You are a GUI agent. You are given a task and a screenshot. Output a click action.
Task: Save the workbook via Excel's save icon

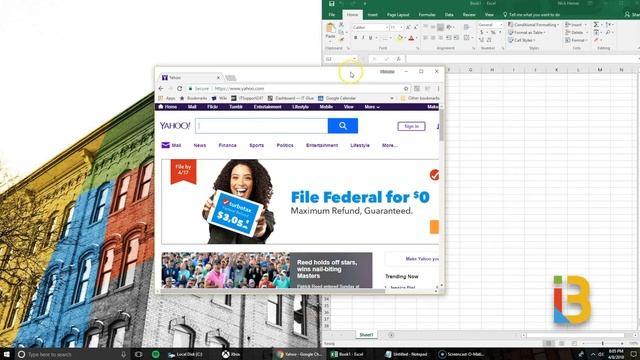click(x=332, y=4)
